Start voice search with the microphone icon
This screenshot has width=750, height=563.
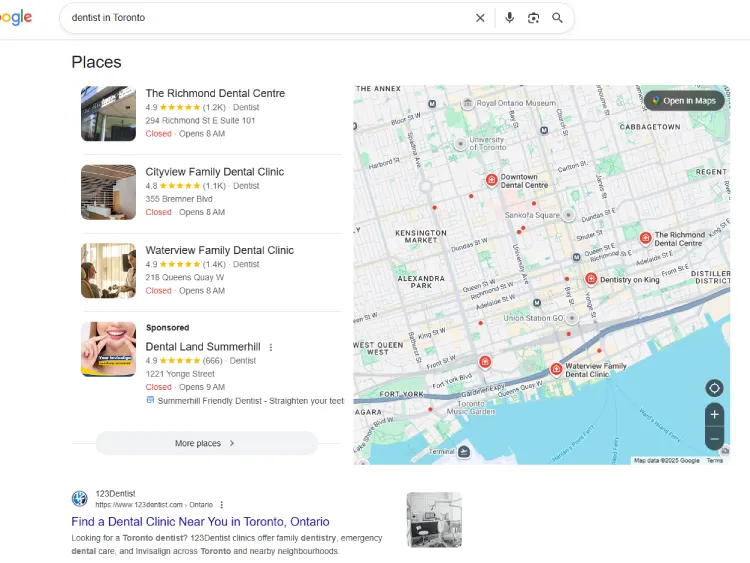[x=509, y=18]
